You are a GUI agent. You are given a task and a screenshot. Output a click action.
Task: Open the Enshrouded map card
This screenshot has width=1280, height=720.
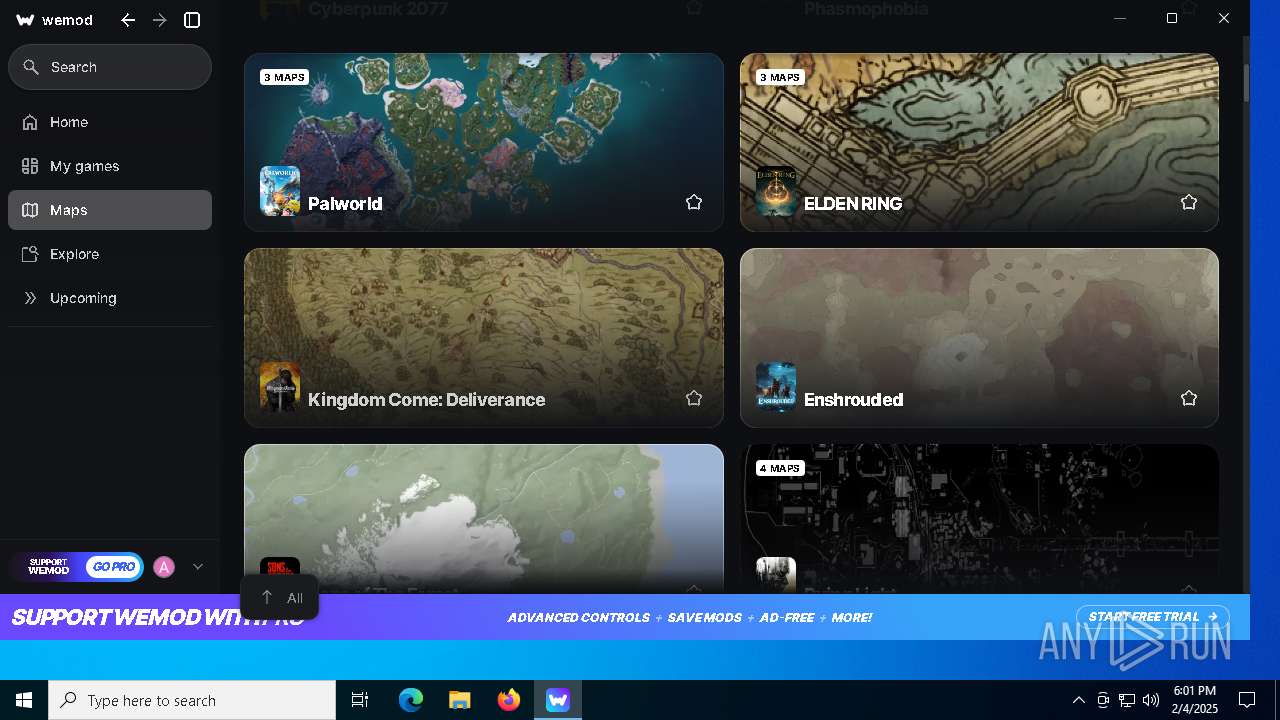click(979, 338)
